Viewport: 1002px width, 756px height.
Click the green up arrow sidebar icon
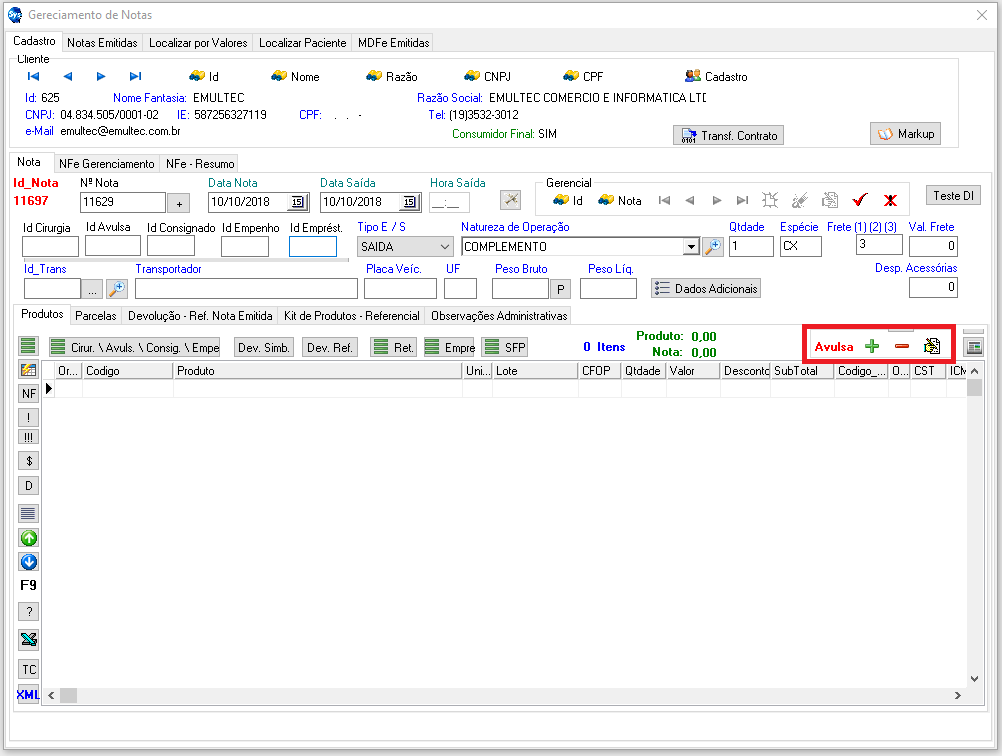[x=29, y=538]
